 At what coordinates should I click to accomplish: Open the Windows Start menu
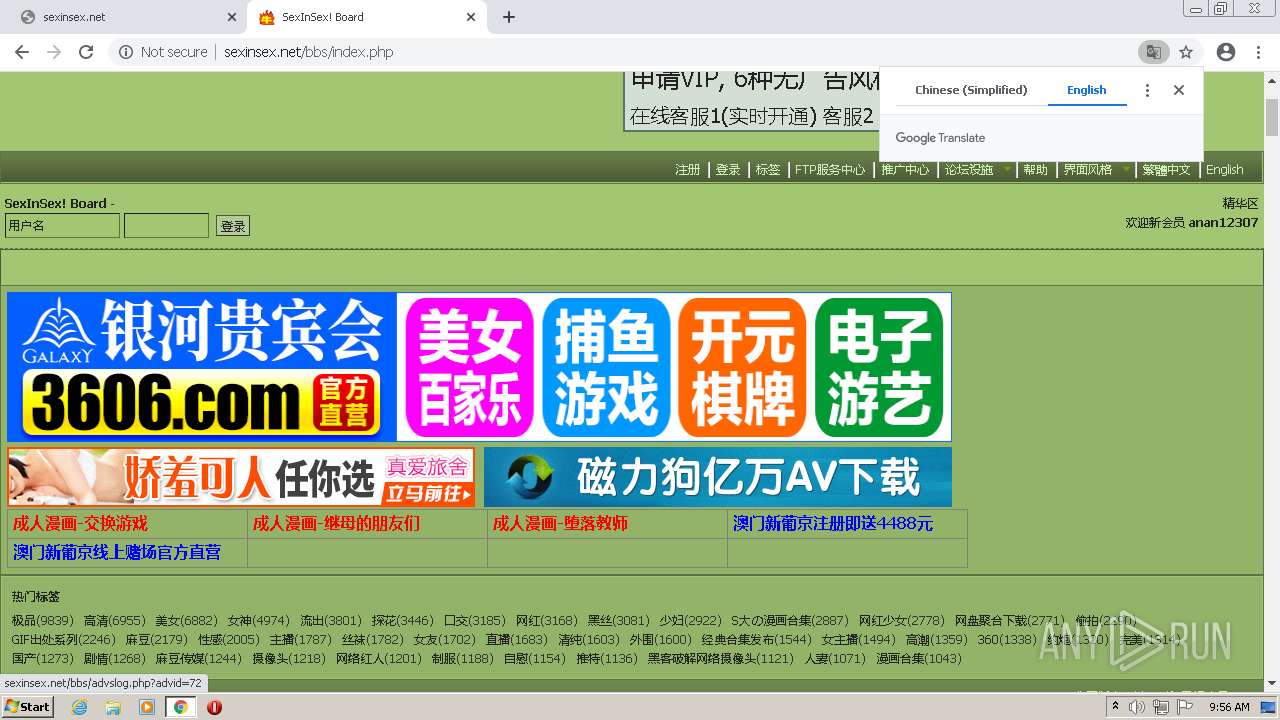[28, 707]
